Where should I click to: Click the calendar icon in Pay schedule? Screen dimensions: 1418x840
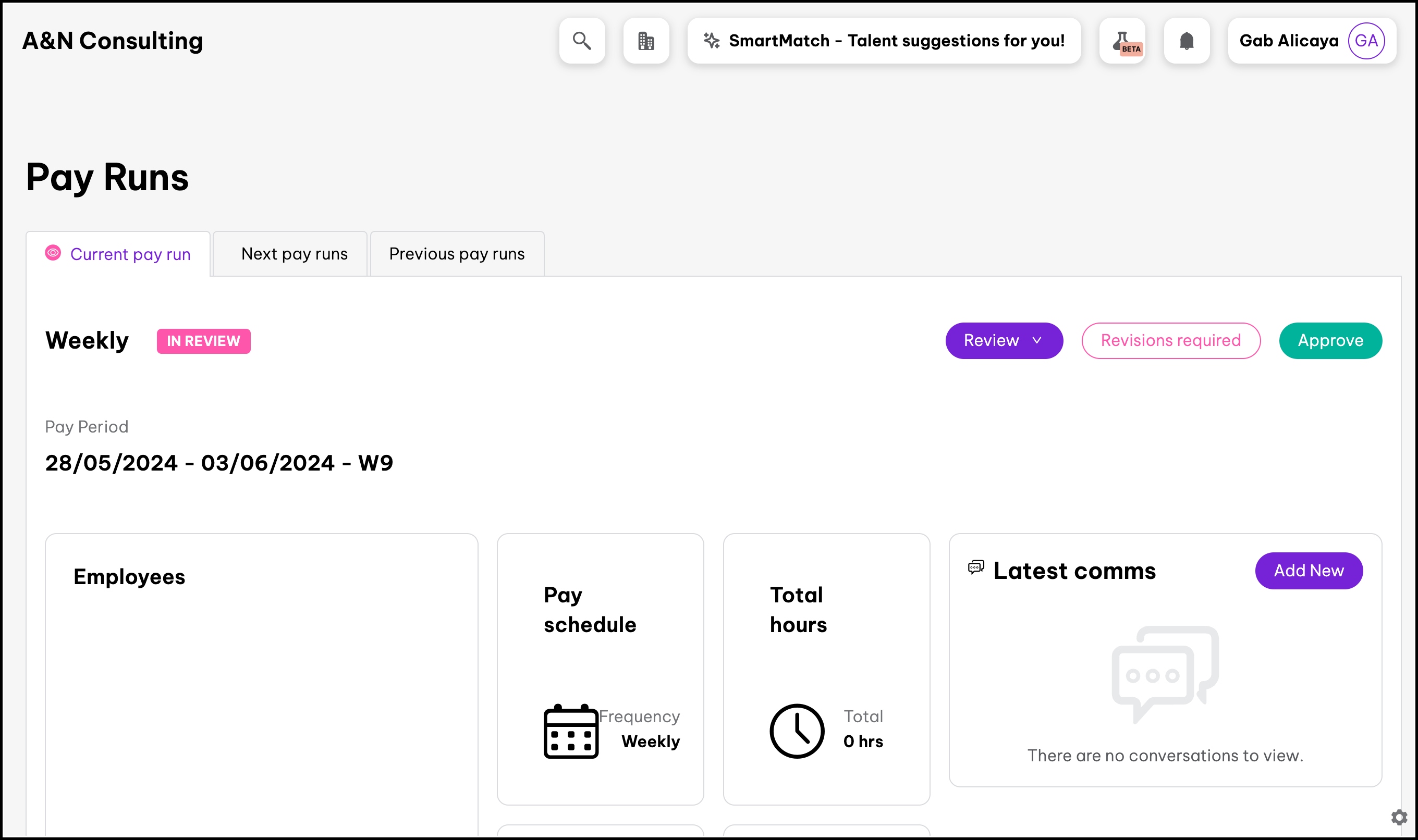(x=571, y=731)
